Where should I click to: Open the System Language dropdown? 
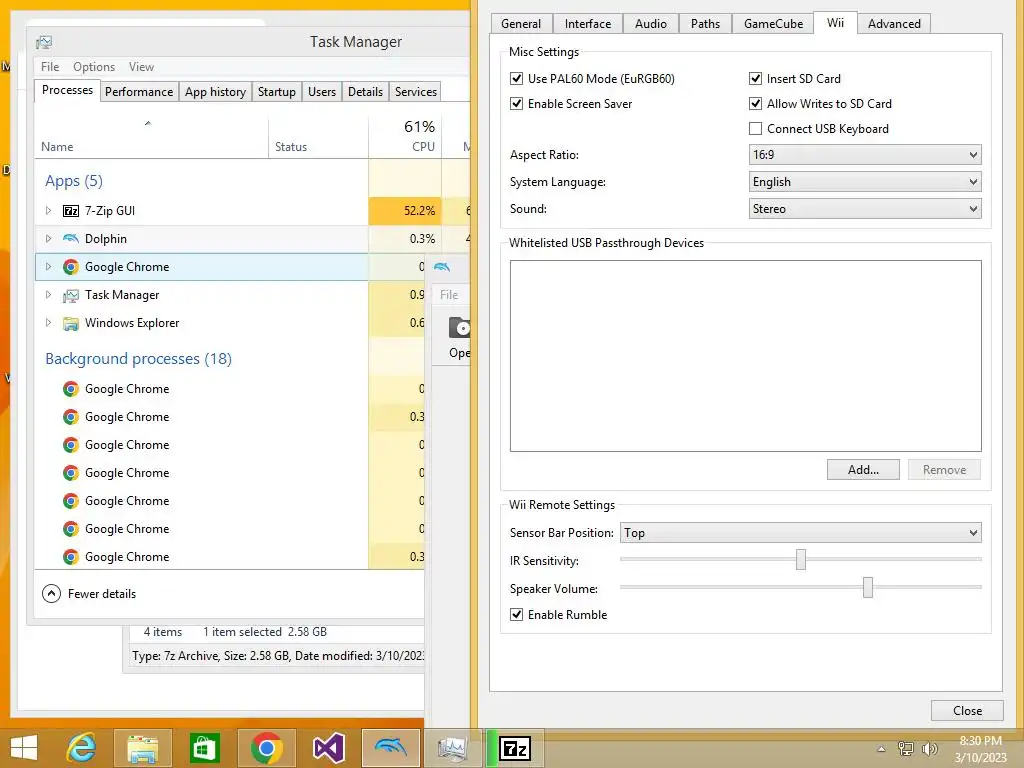tap(865, 182)
